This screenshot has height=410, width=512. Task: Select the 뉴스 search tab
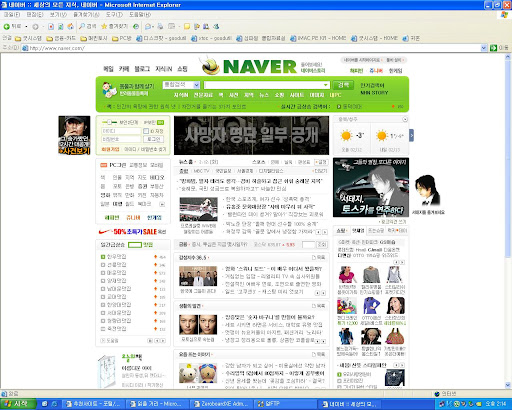pyautogui.click(x=264, y=95)
